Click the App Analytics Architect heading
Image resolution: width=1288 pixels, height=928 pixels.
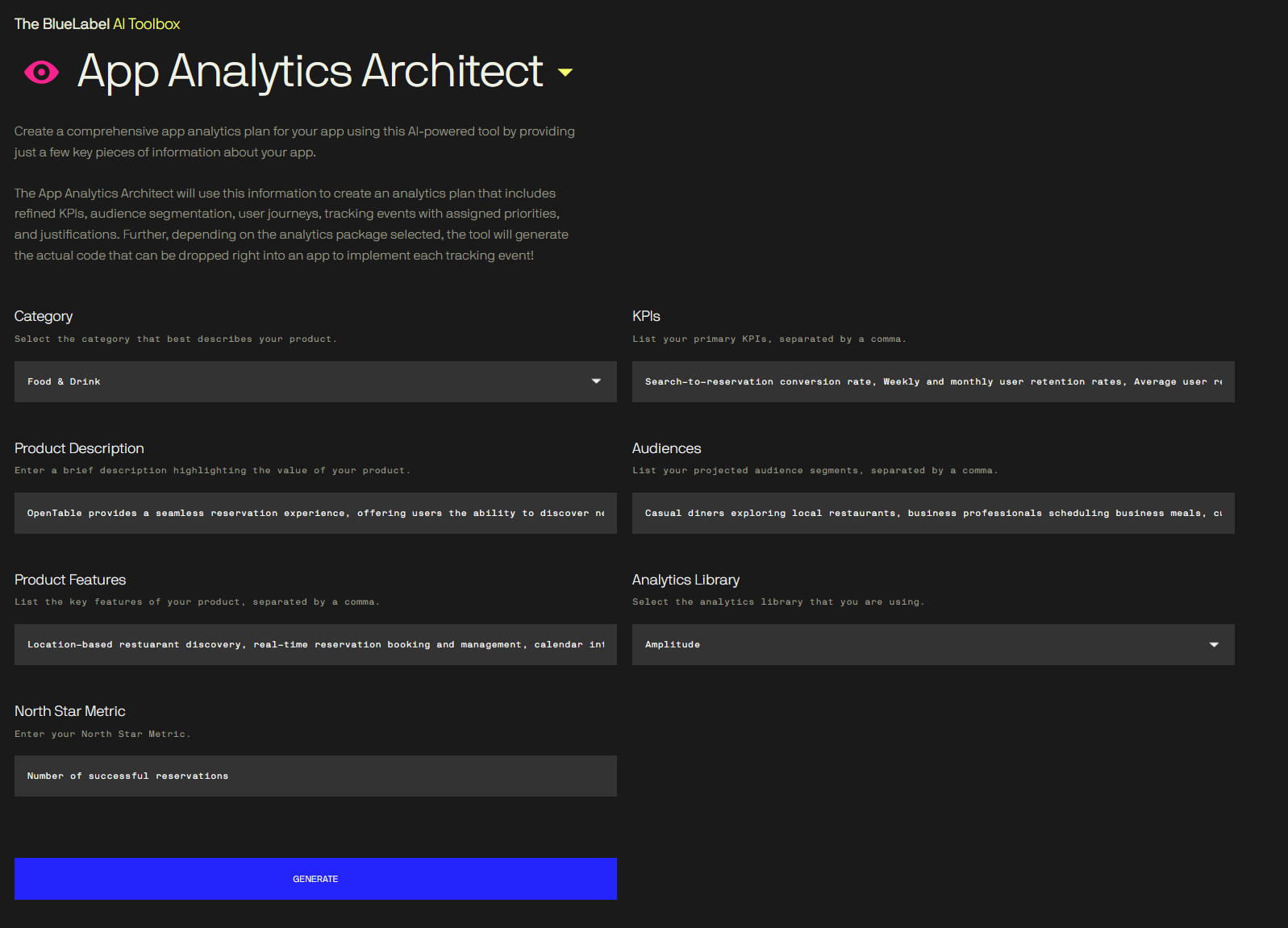(311, 71)
